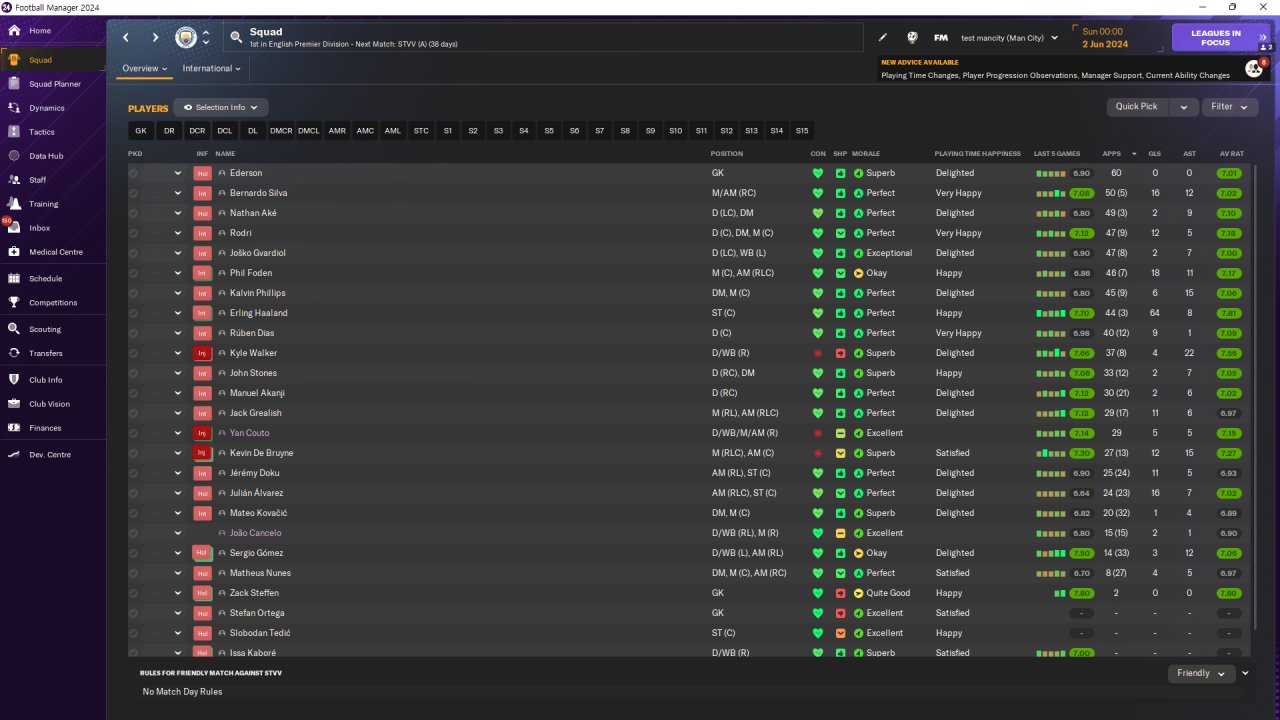
Task: Sort players by the APPS column header
Action: pos(1112,154)
